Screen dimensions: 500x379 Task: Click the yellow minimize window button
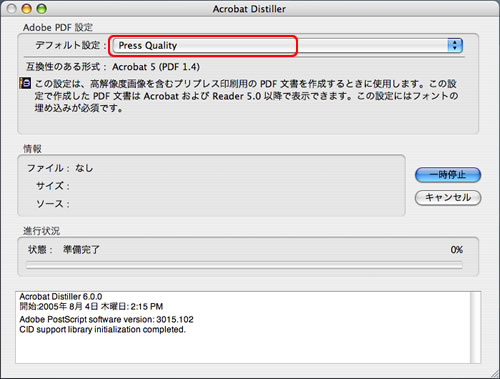click(x=27, y=9)
